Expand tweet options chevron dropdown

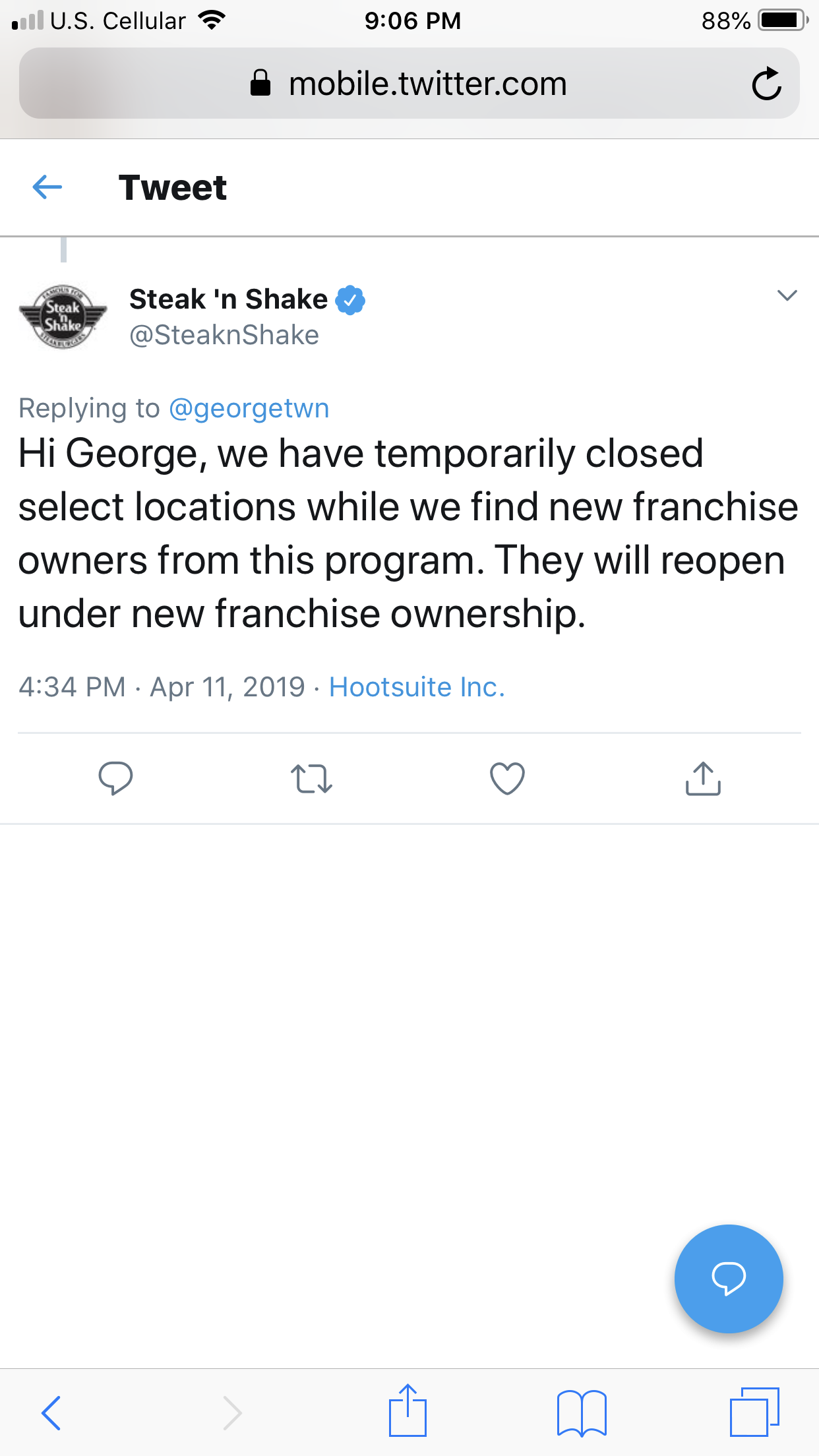coord(787,295)
